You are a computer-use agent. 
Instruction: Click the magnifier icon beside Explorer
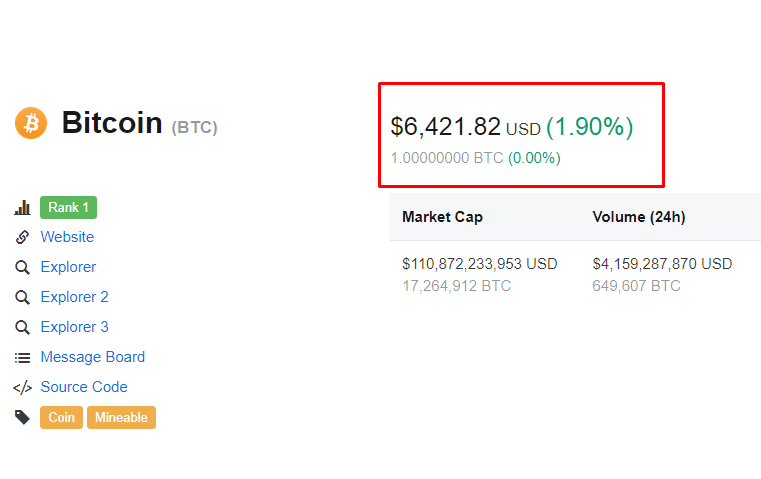click(22, 267)
